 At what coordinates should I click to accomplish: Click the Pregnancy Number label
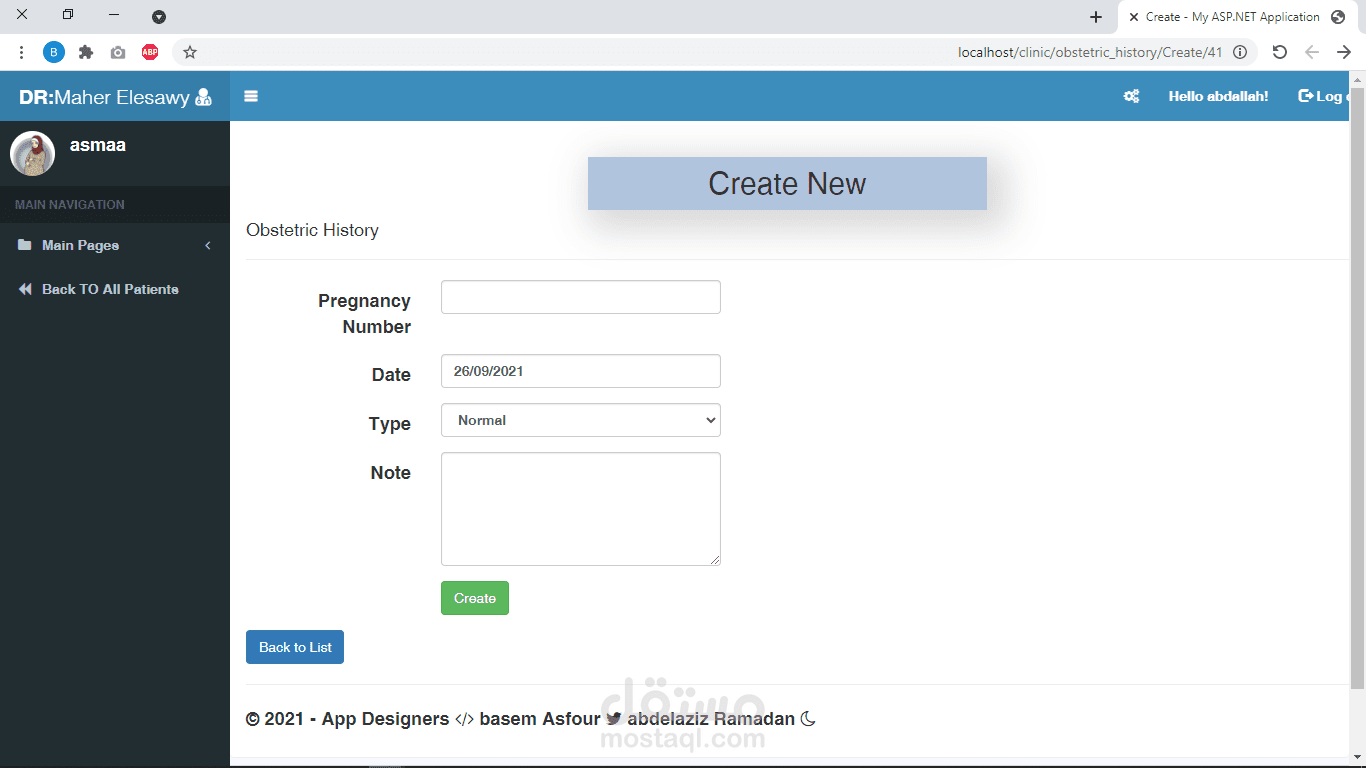[x=364, y=314]
